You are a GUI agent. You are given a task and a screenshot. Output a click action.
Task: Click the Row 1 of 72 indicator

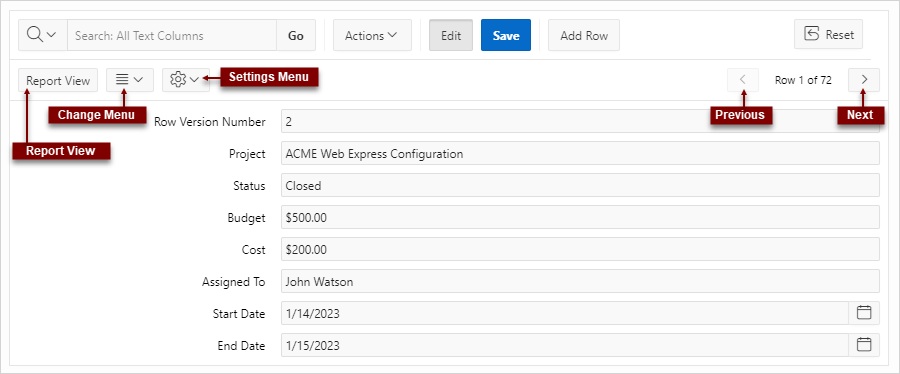tap(803, 80)
